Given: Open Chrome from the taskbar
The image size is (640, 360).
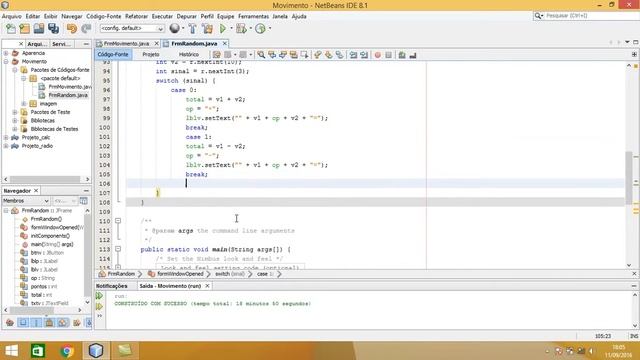Looking at the screenshot, I should coord(67,351).
